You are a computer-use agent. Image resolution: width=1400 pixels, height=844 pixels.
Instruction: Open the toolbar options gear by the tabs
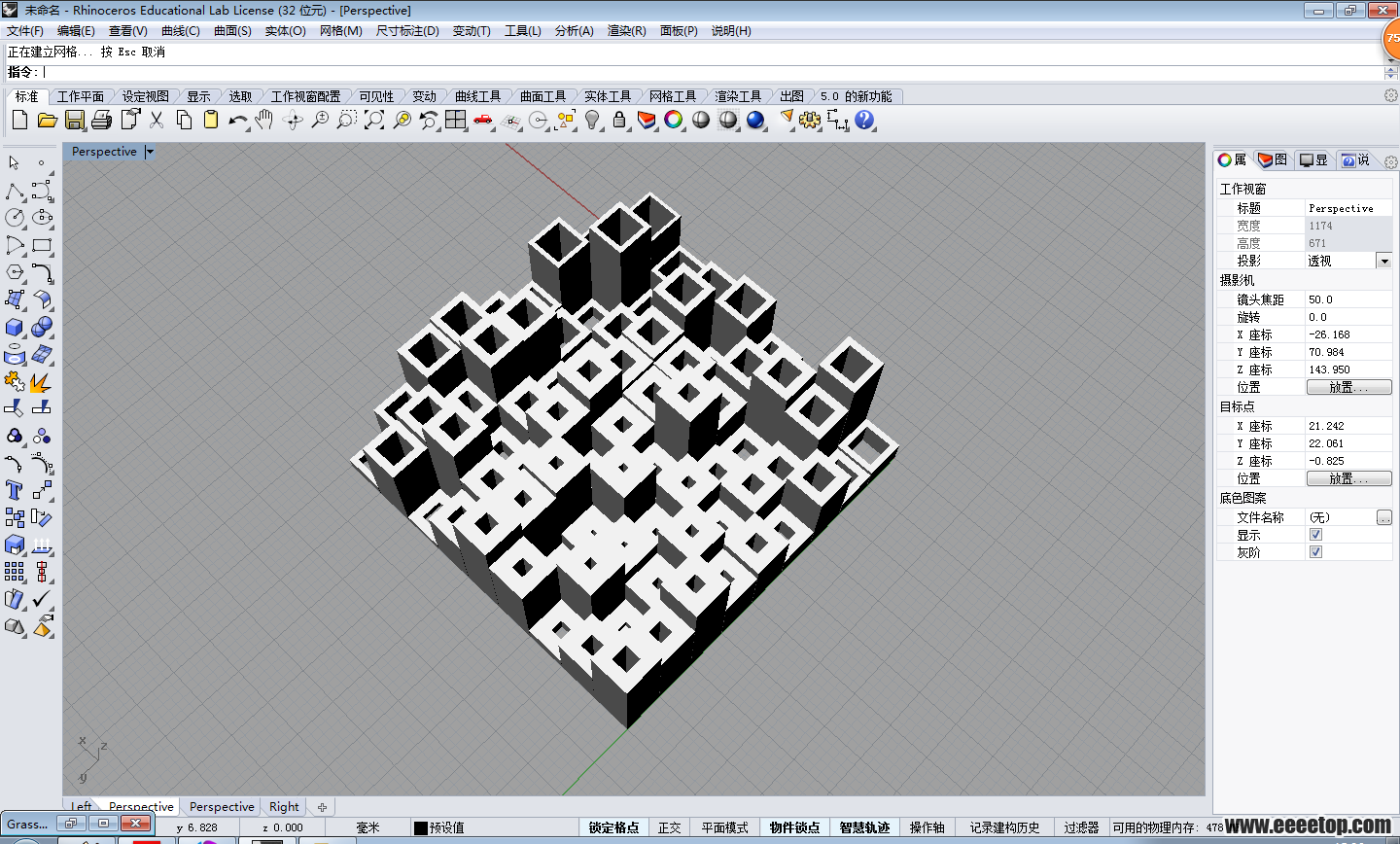point(1391,95)
